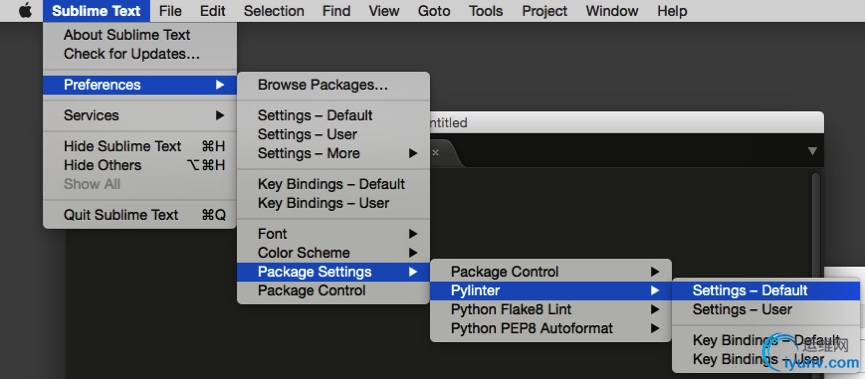Open the Goto menu
865x379 pixels.
[434, 10]
